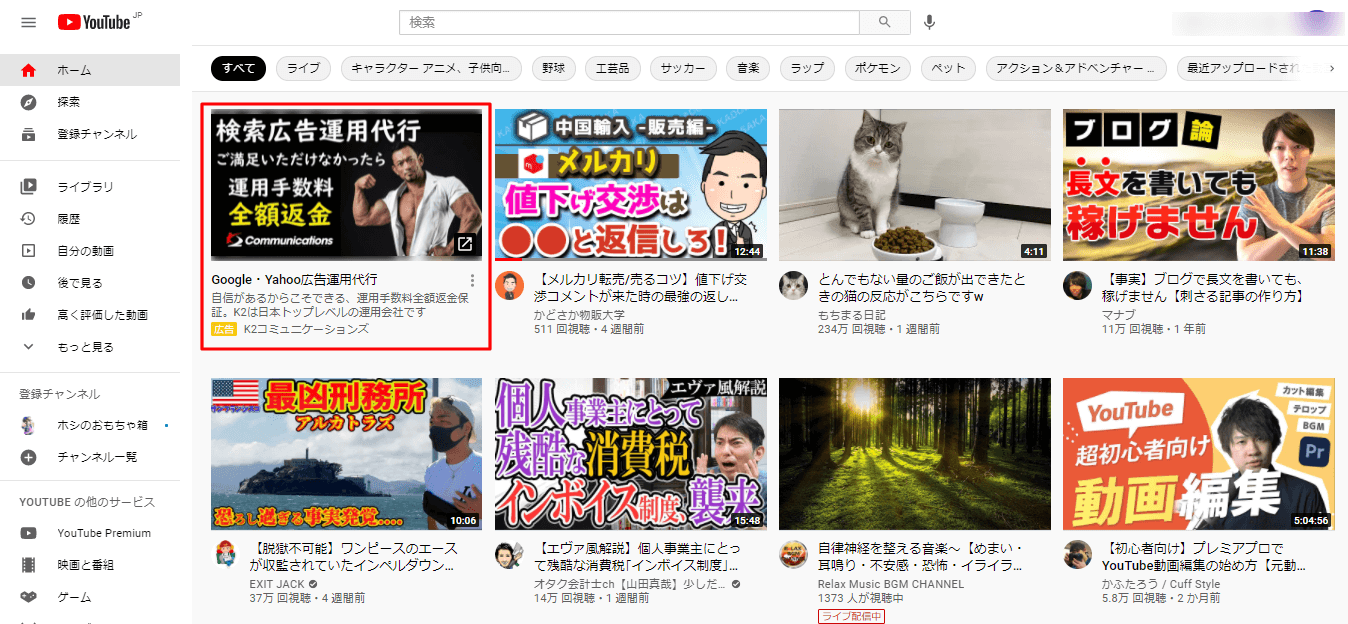This screenshot has height=624, width=1348.
Task: Select the すべて filter chip
Action: click(x=239, y=68)
